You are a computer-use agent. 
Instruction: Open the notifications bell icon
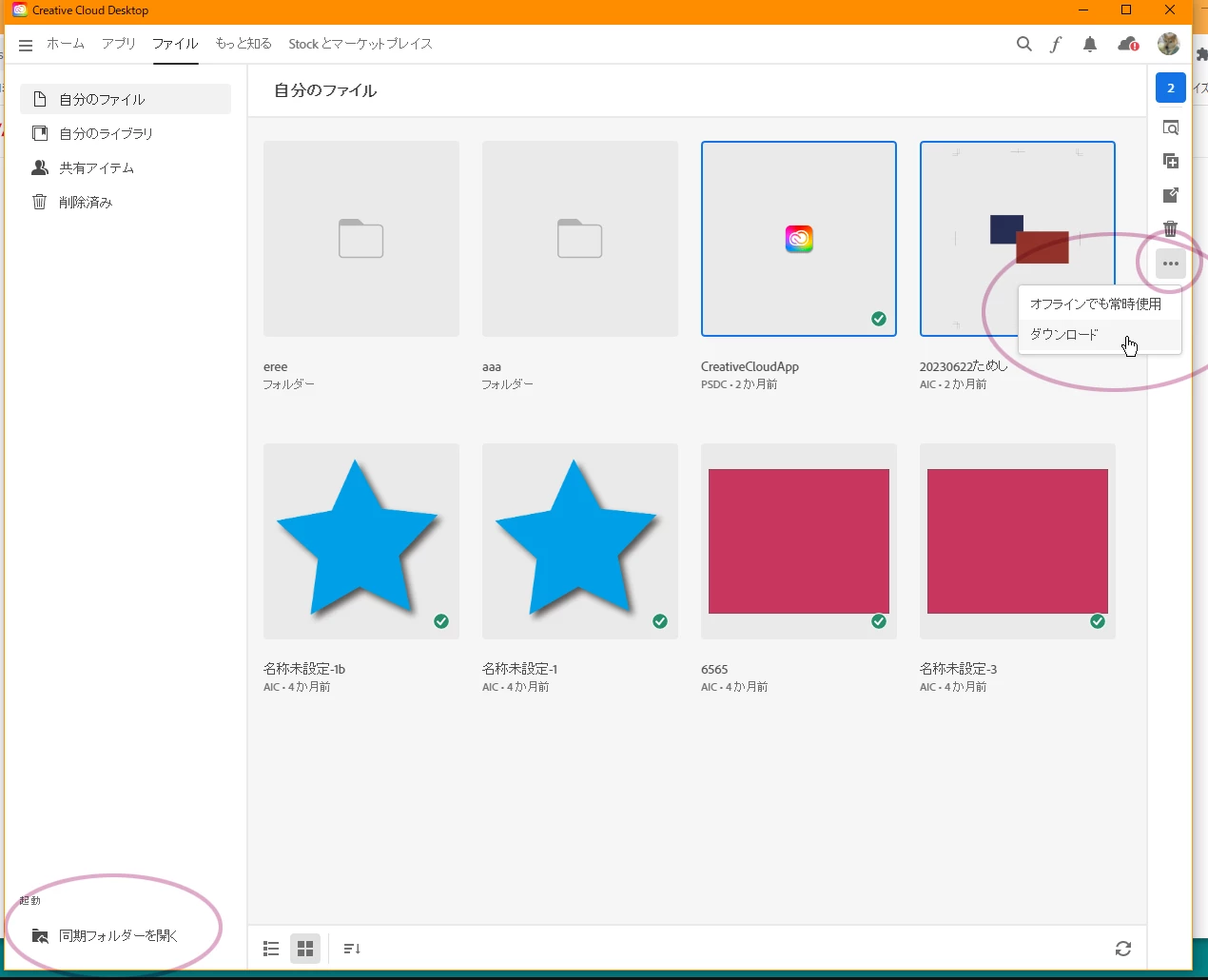(1090, 44)
